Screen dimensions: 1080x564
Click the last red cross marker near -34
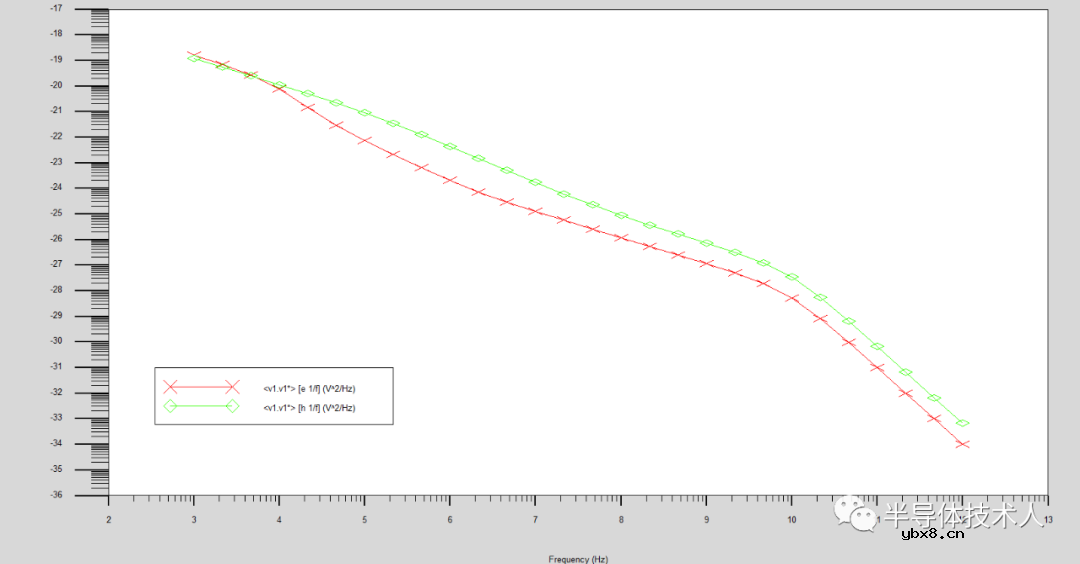(x=962, y=443)
